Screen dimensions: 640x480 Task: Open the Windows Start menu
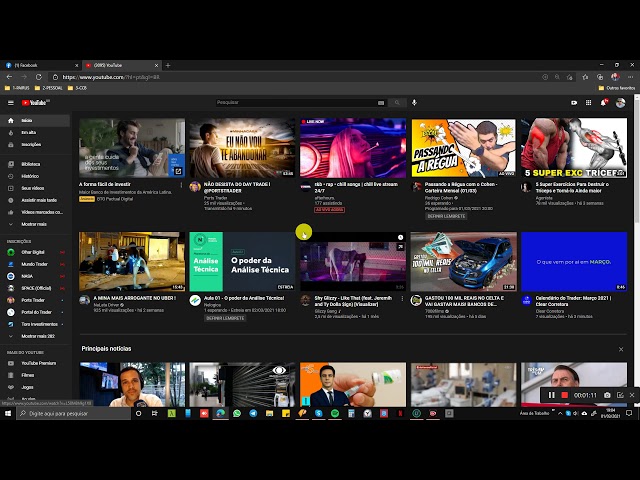pos(8,413)
